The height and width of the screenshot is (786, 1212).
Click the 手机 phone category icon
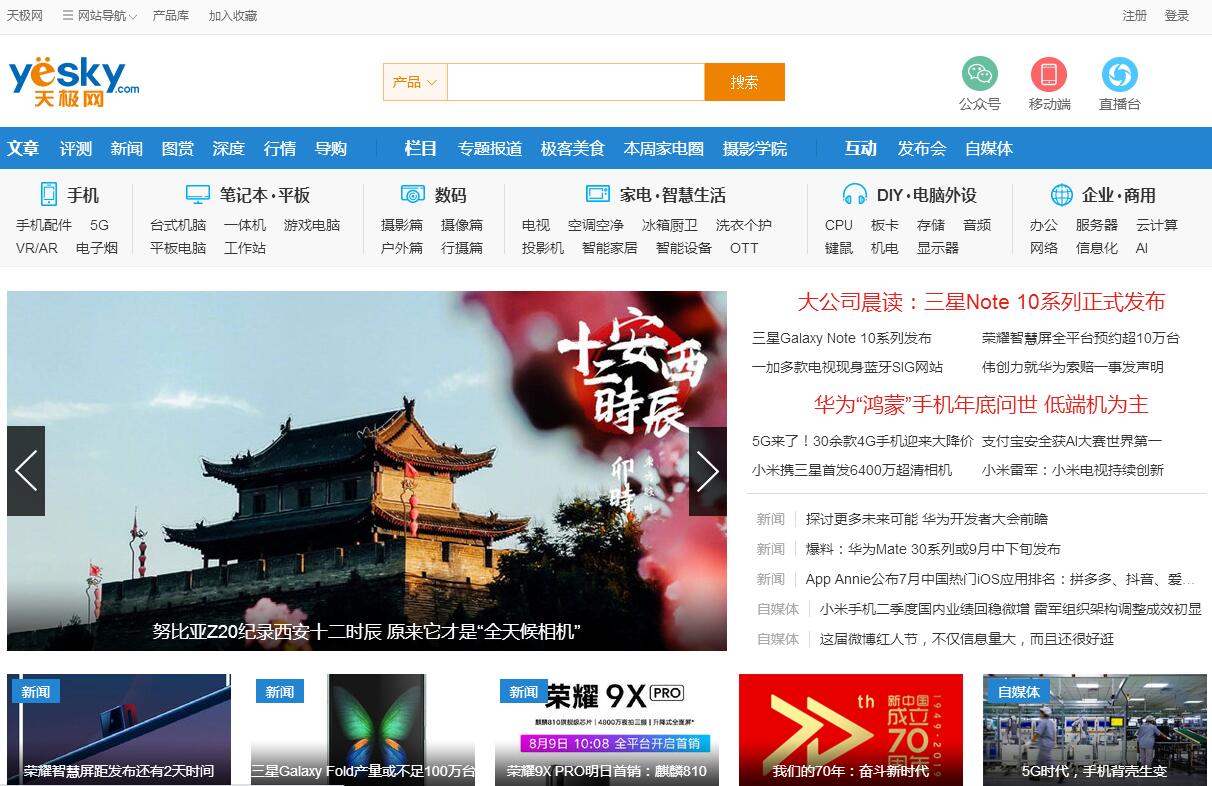click(48, 194)
